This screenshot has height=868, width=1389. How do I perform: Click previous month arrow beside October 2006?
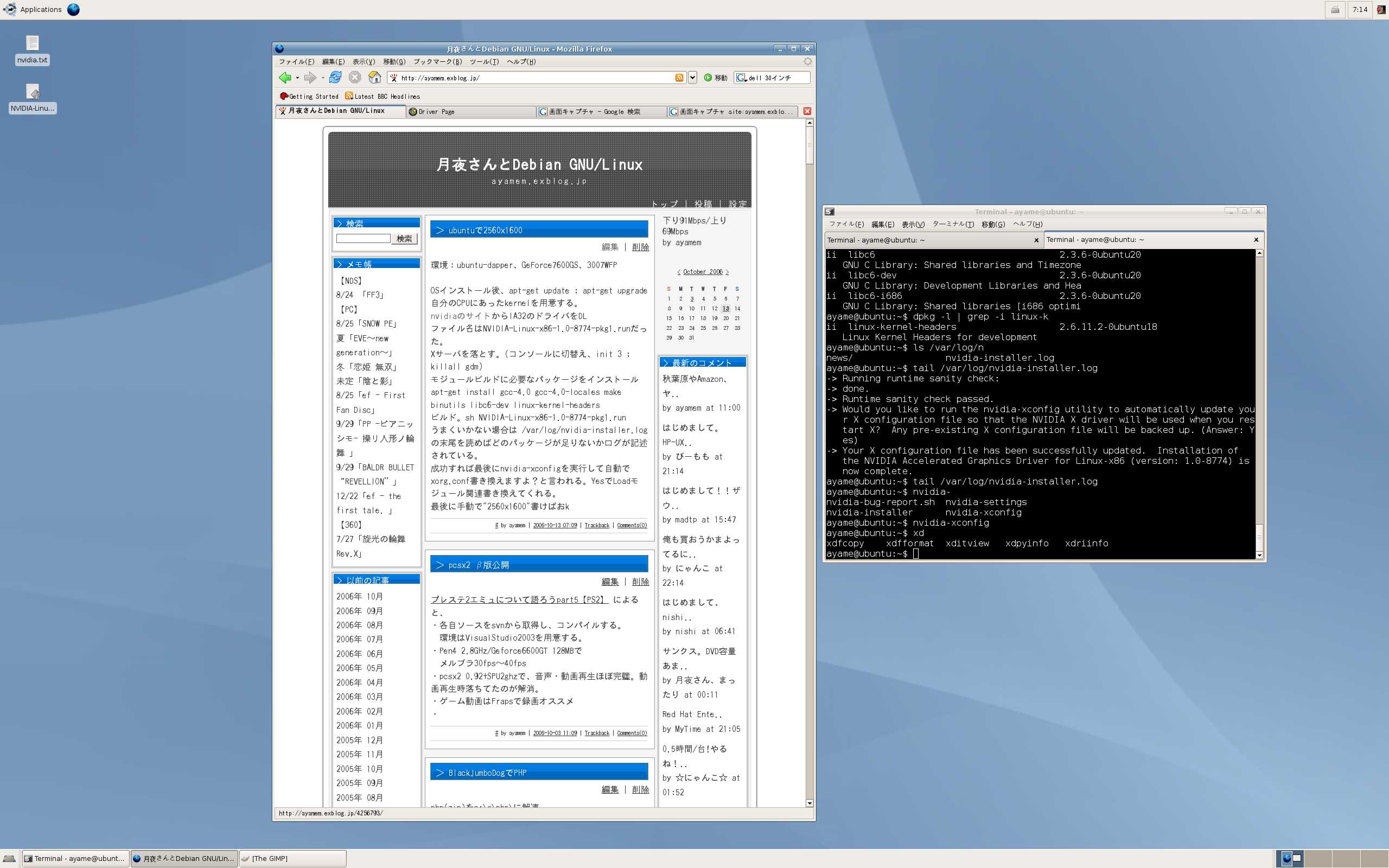pyautogui.click(x=679, y=272)
